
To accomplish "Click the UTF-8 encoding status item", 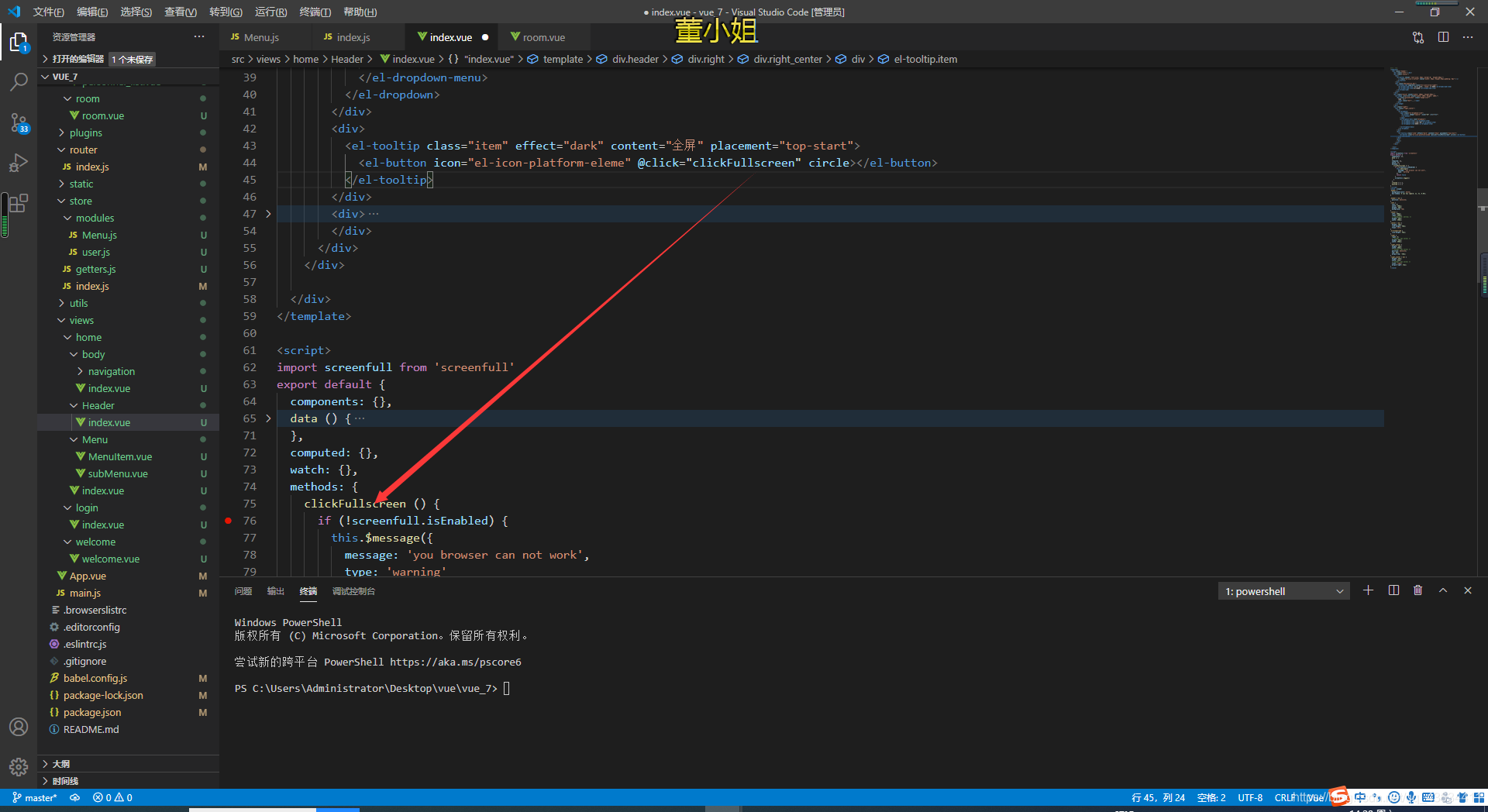I will coord(1250,797).
